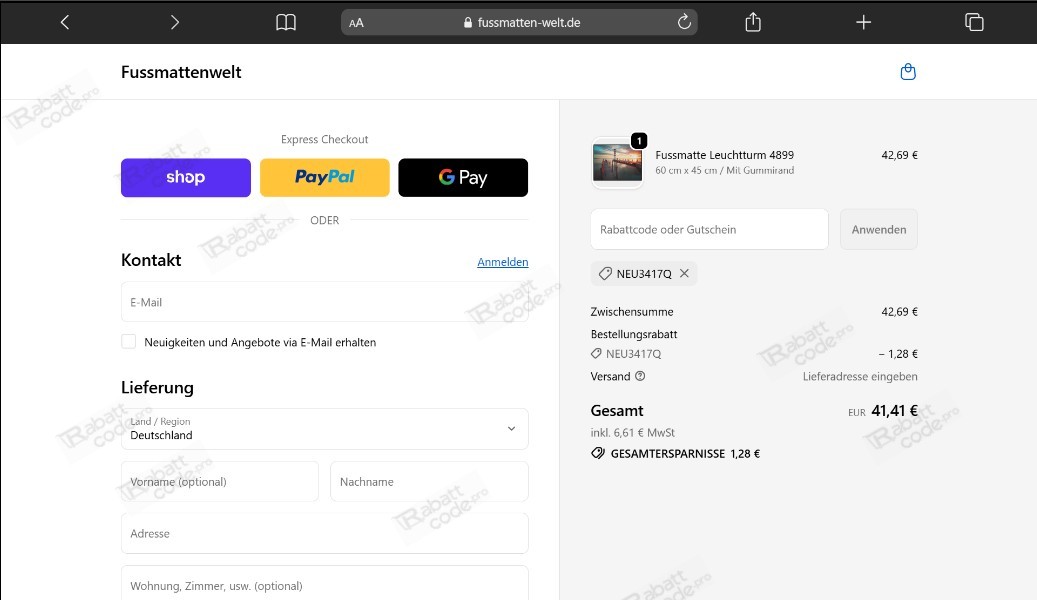Enable the Neuigkeiten und Angebote checkbox
1037x600 pixels.
pyautogui.click(x=128, y=341)
